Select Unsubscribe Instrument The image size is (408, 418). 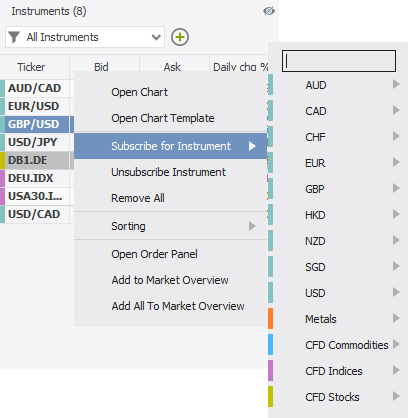168,172
